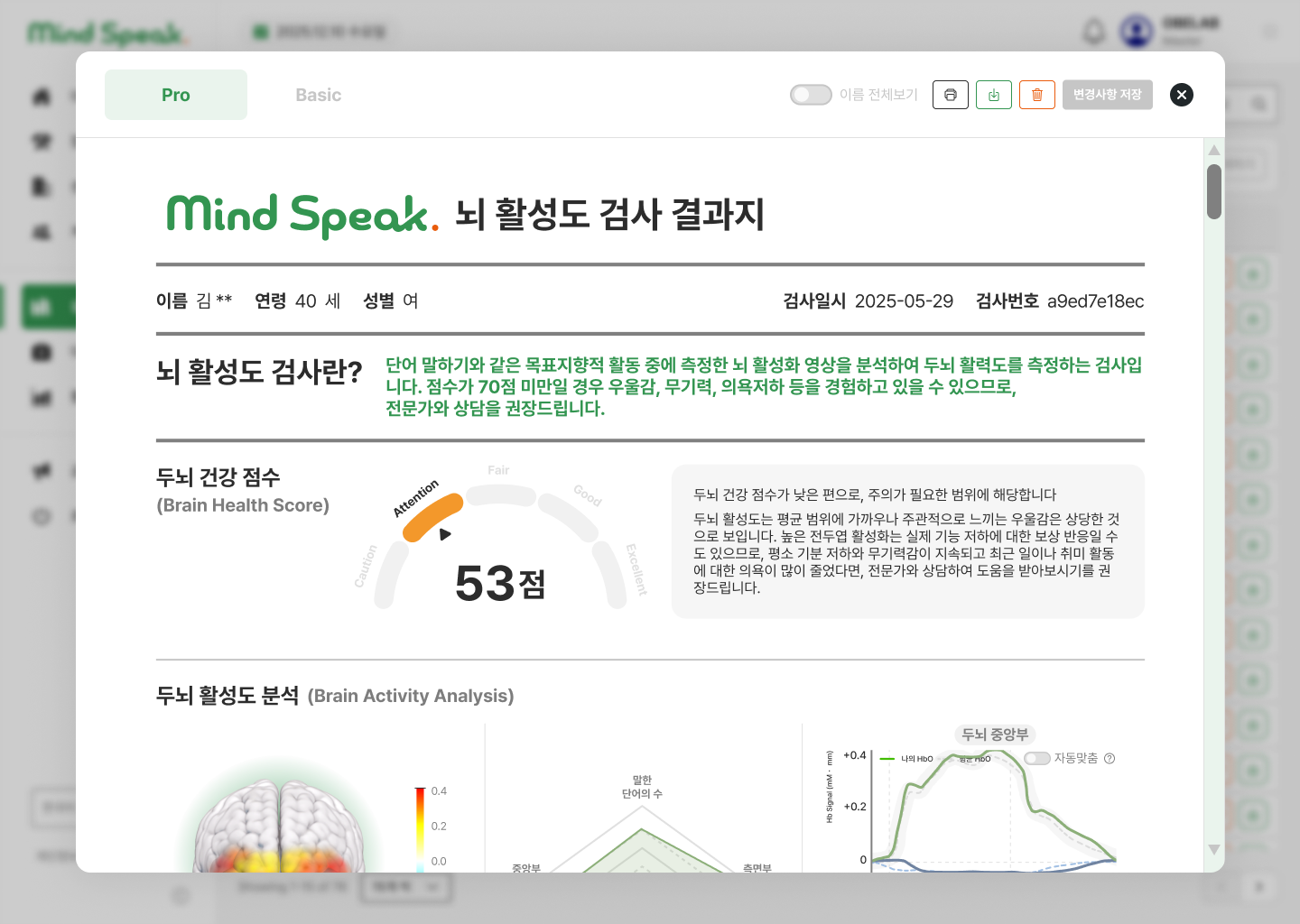
Task: Click the 말한 단어의 수 radar label
Action: (x=642, y=787)
